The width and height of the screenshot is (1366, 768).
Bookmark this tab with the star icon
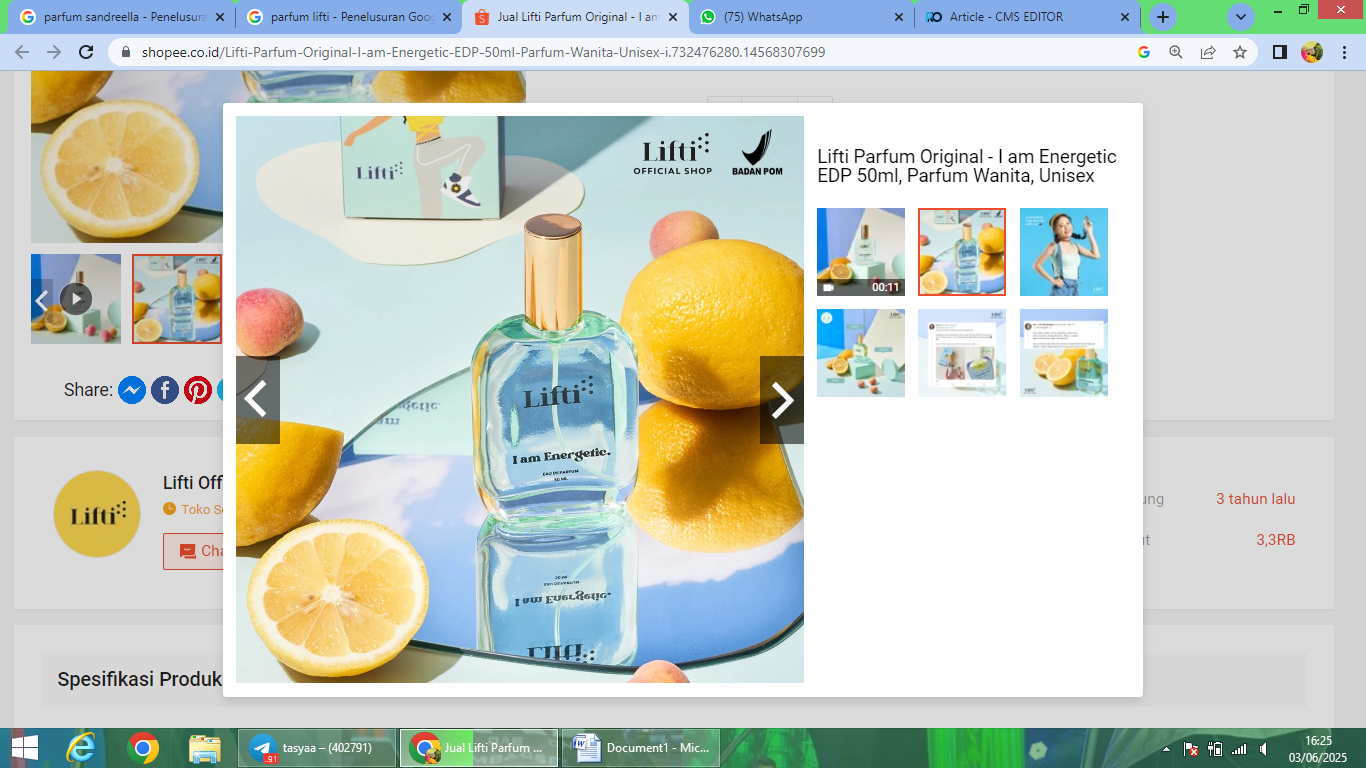1240,52
